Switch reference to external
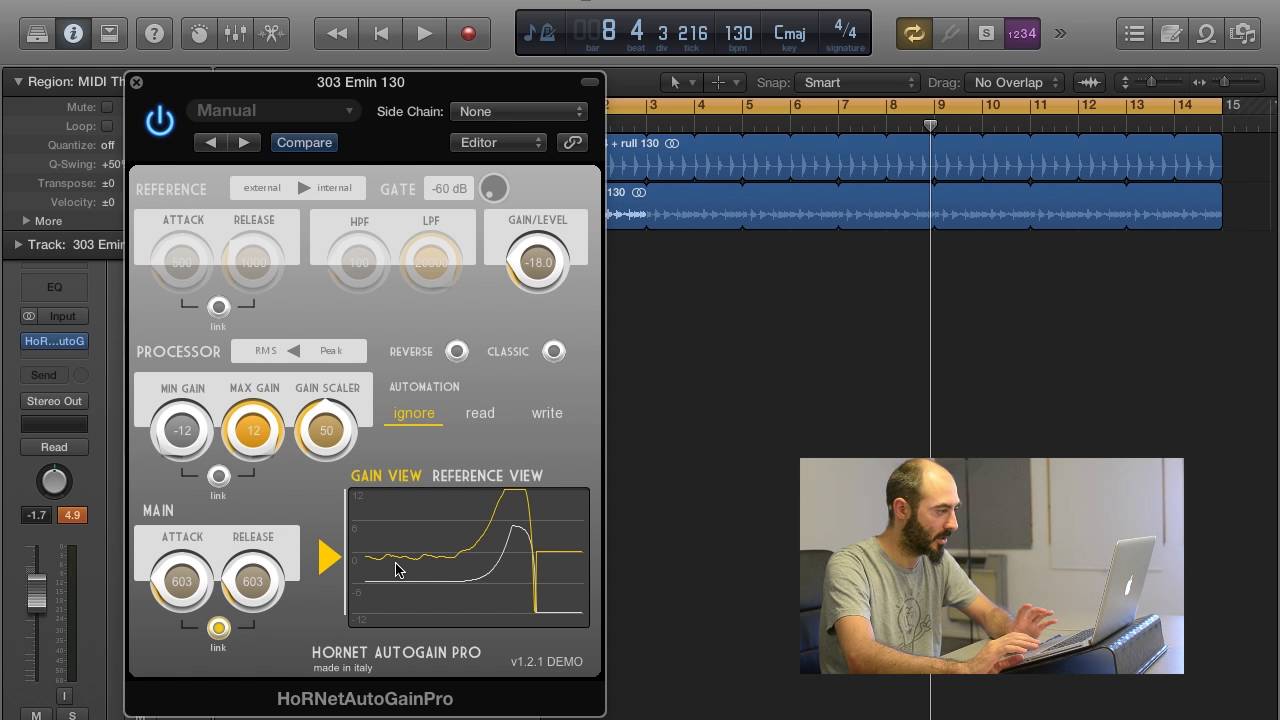Screen dimensions: 1280x720 pos(262,188)
